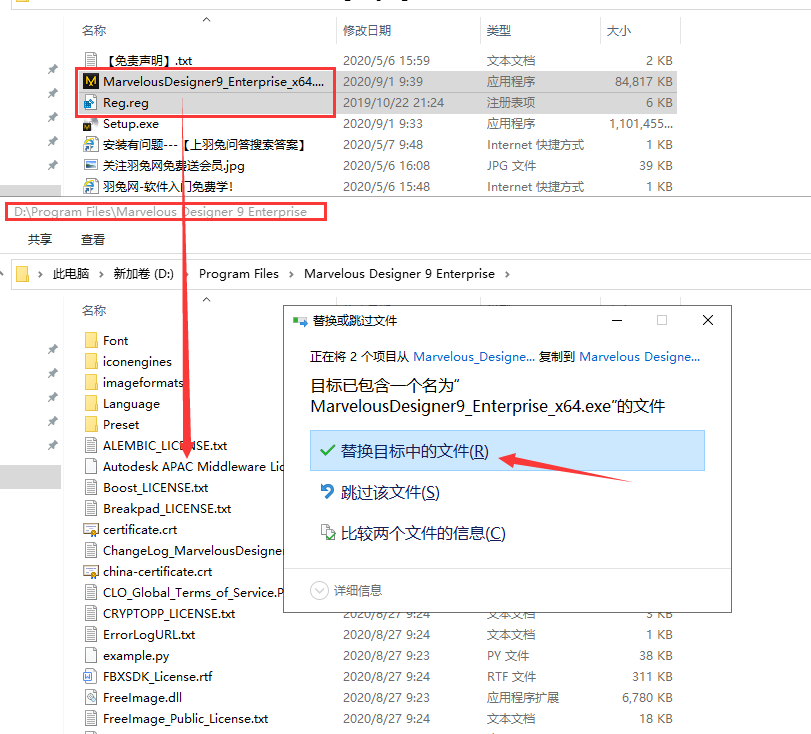Viewport: 811px width, 734px height.
Task: Sort upper file list by 大小 column
Action: tap(619, 31)
